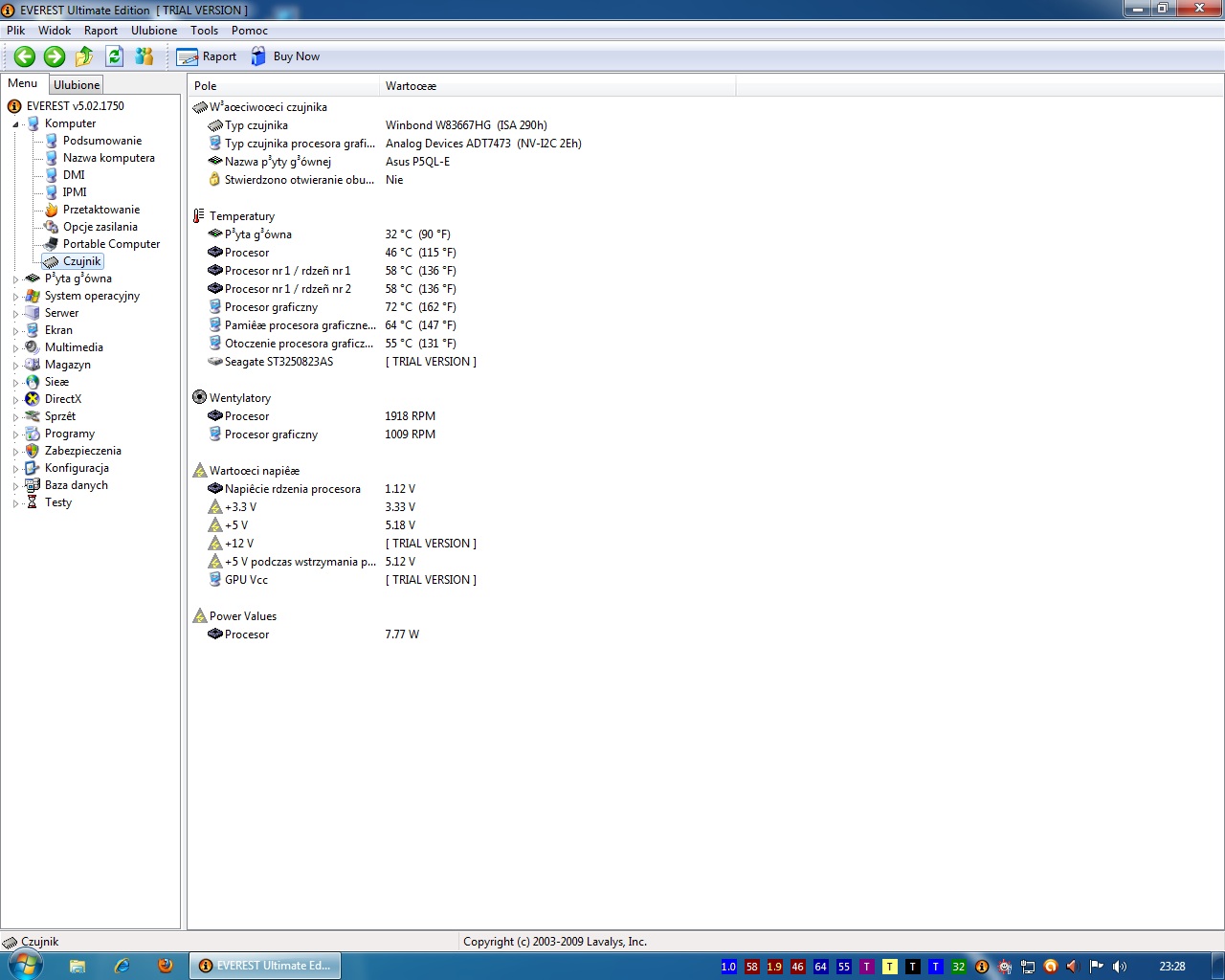Expand the Ekran node
Viewport: 1225px width, 980px height.
pos(16,331)
